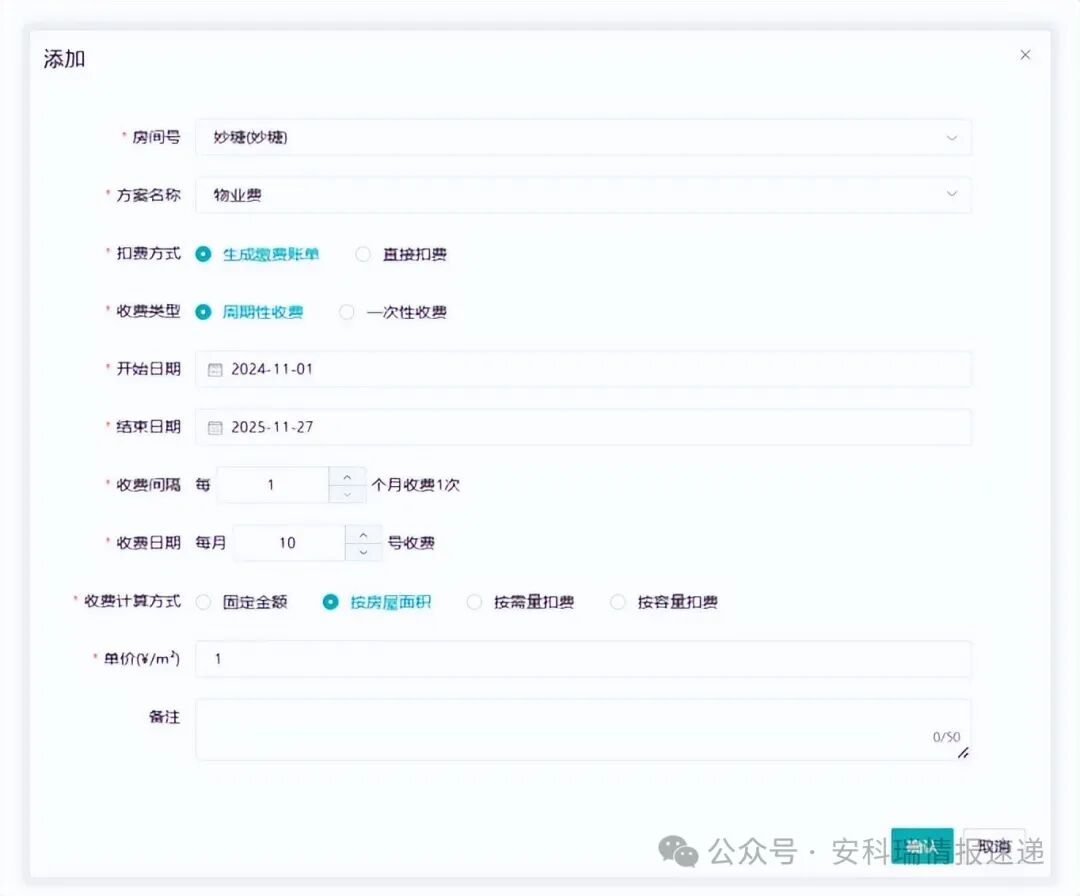Open the end date calendar picker
The height and width of the screenshot is (896, 1080).
215,426
